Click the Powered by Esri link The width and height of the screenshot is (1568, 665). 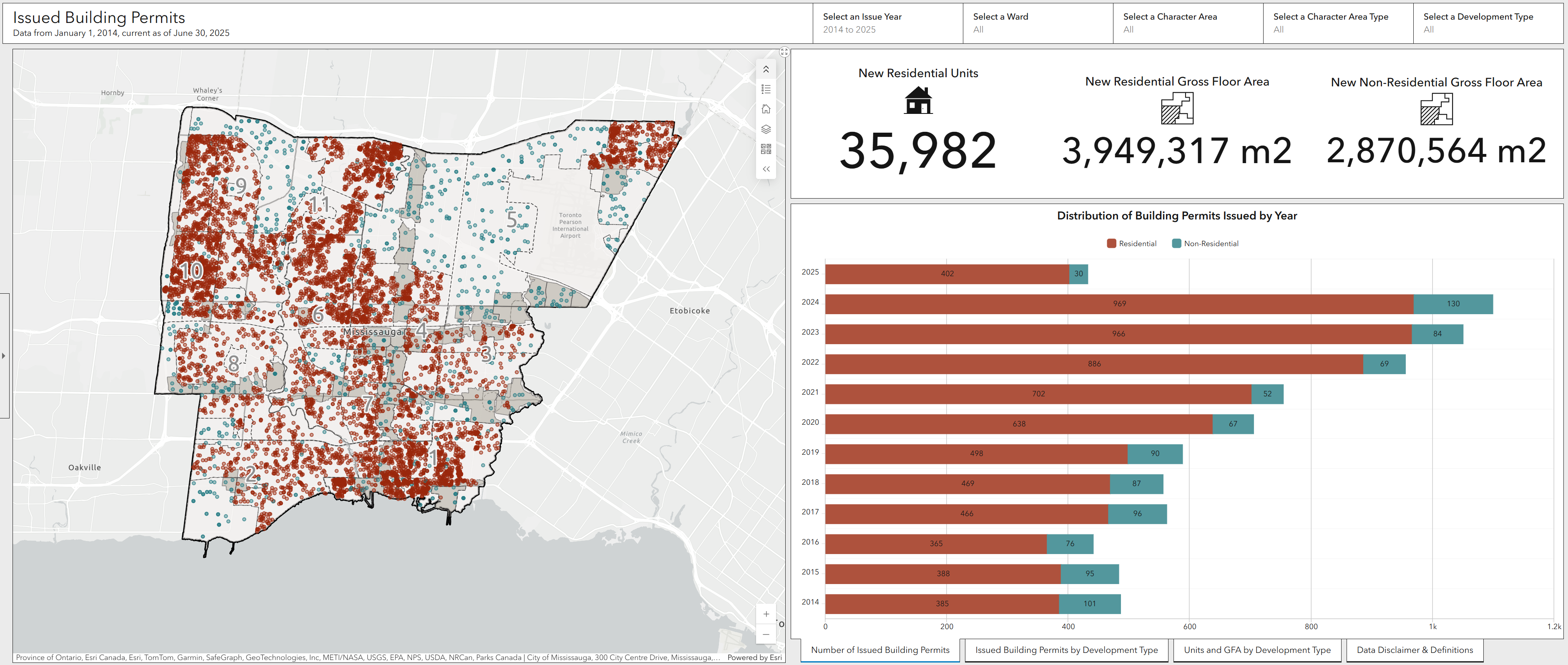754,657
